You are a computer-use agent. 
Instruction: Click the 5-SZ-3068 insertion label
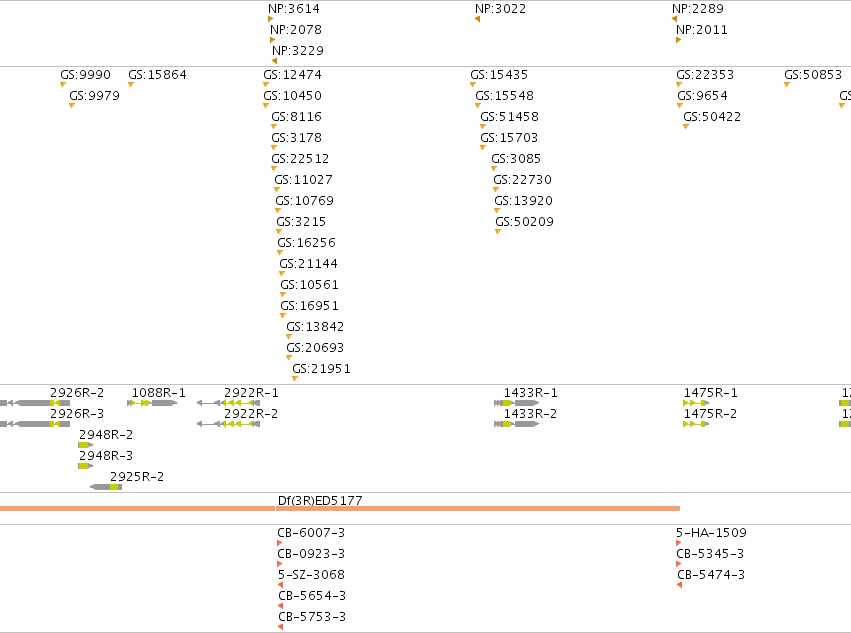(x=311, y=575)
